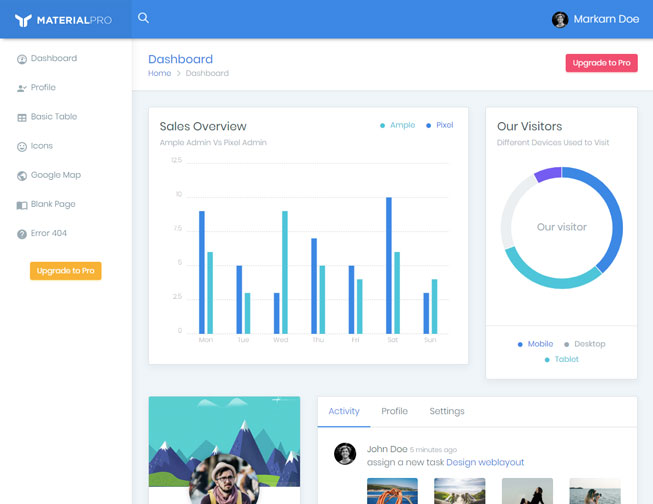Image resolution: width=653 pixels, height=504 pixels.
Task: Click the Desktop legend dot
Action: coord(566,344)
